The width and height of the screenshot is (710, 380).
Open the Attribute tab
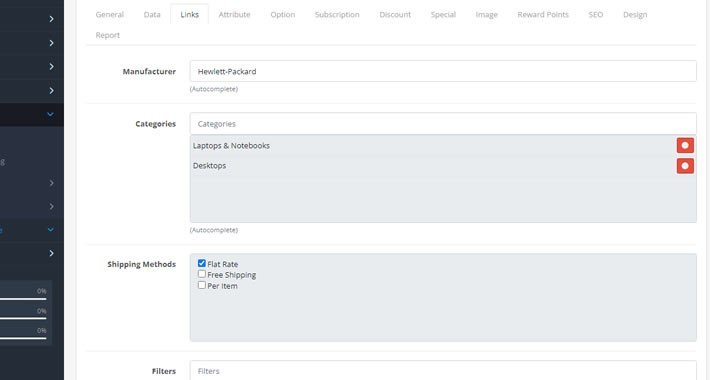(x=234, y=14)
